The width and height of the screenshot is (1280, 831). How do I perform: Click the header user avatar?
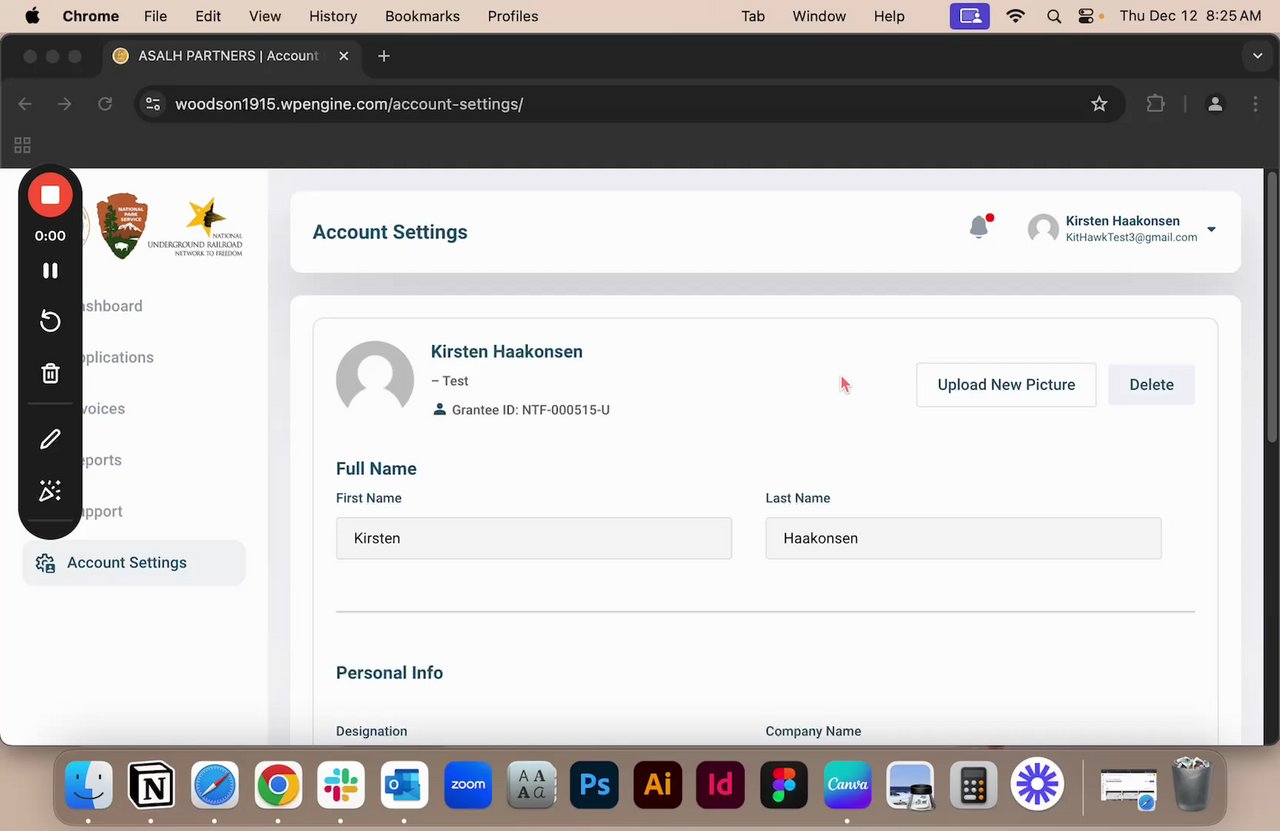pos(1043,229)
